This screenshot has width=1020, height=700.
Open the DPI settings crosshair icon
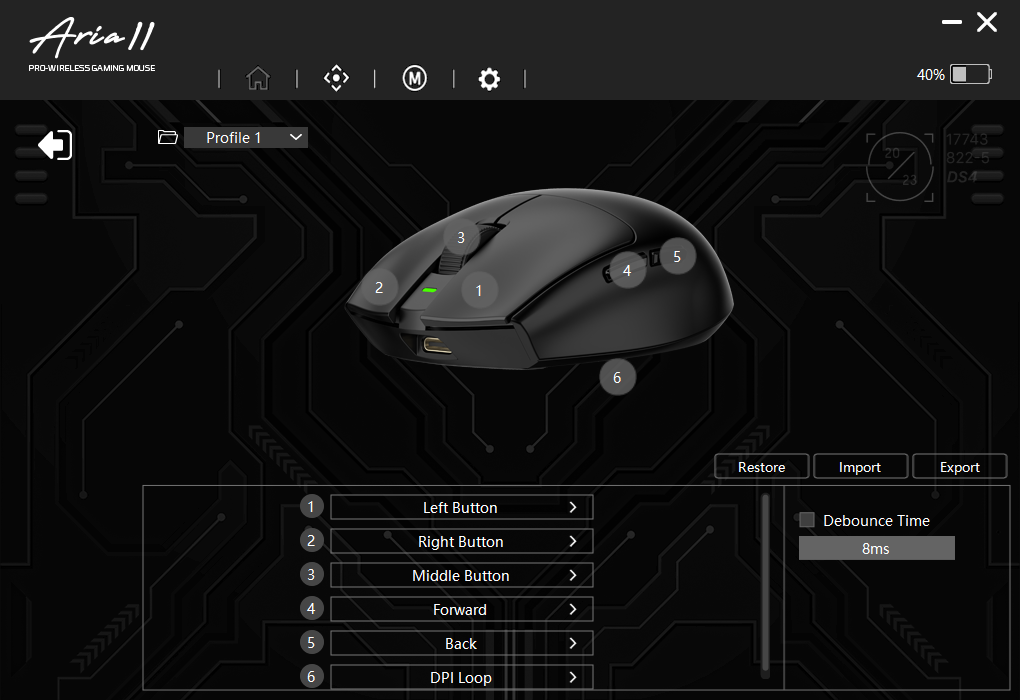[x=337, y=79]
